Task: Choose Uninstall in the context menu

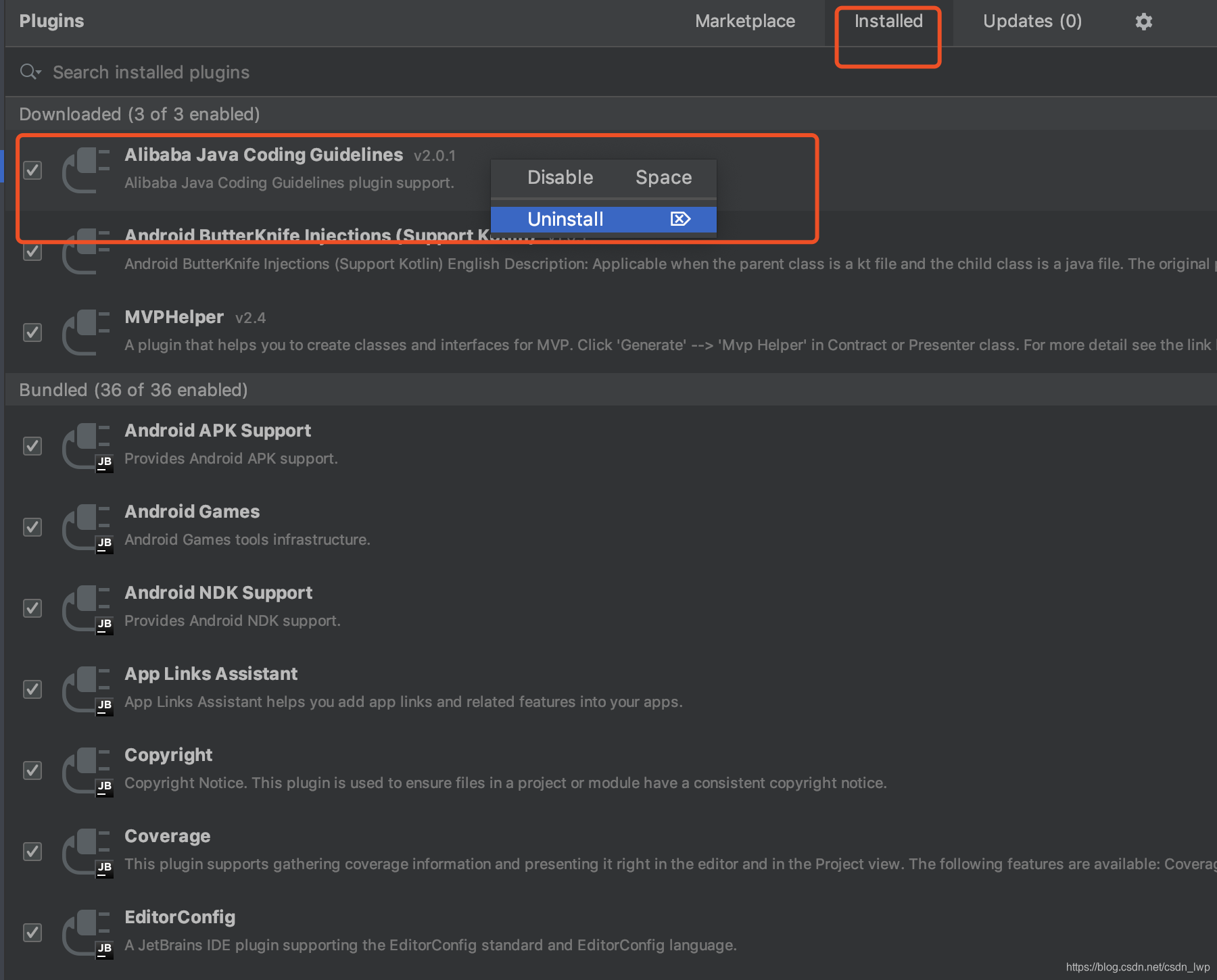Action: click(x=604, y=219)
